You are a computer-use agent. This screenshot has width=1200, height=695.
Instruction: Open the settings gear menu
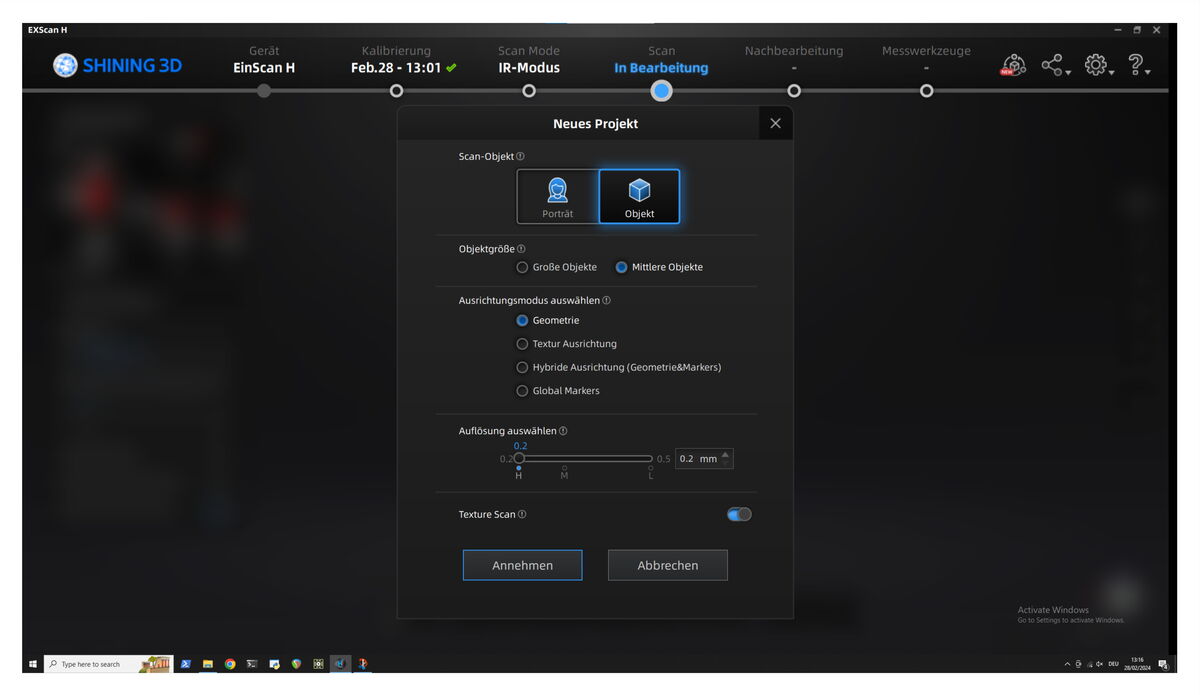click(x=1098, y=66)
